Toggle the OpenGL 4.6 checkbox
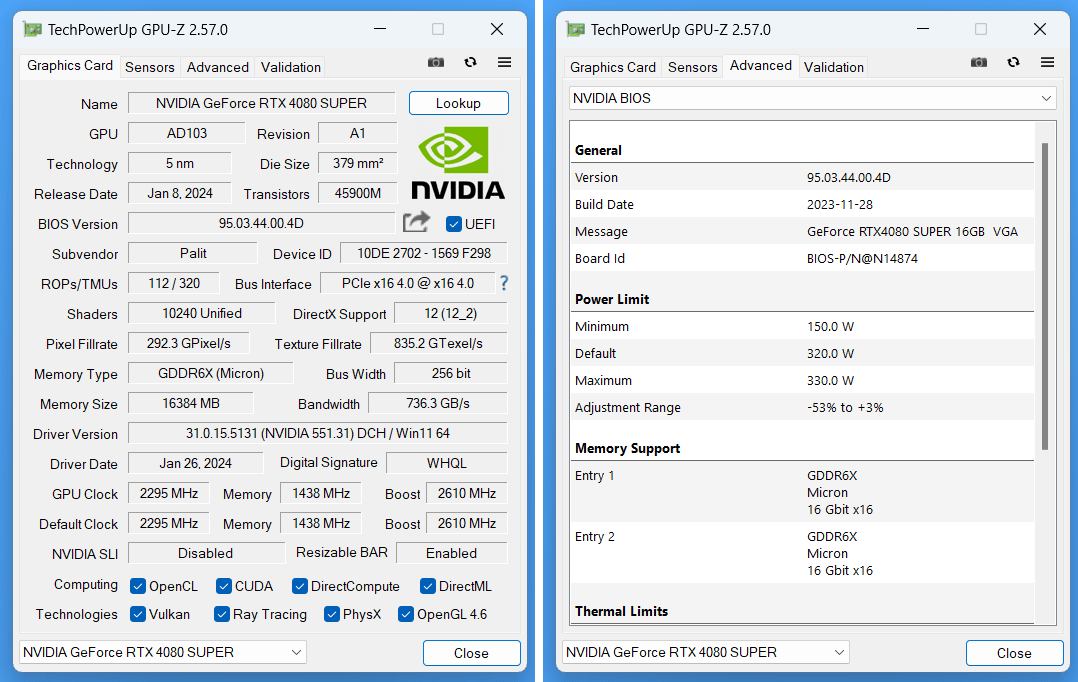Screen dimensions: 1078x682 406,614
